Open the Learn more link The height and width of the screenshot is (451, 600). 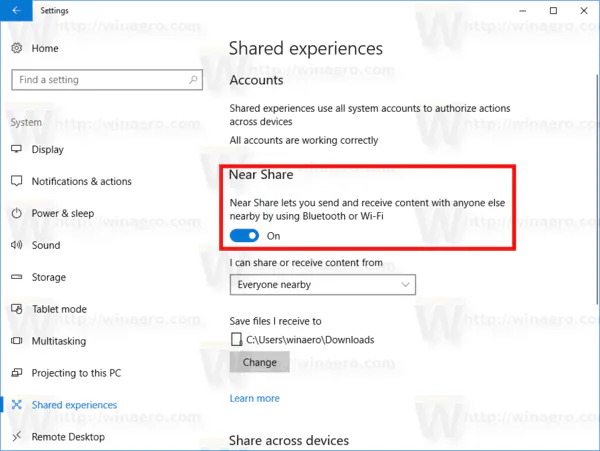point(254,398)
